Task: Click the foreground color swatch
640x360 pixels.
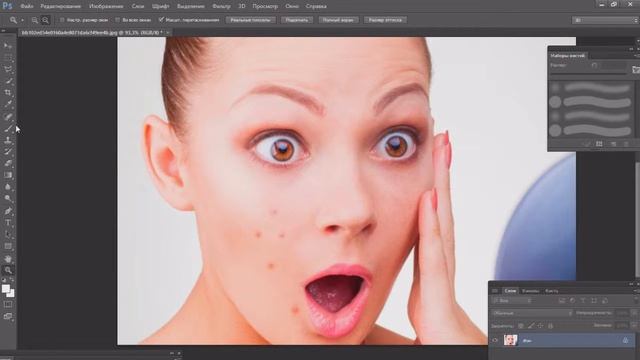Action: [5, 289]
